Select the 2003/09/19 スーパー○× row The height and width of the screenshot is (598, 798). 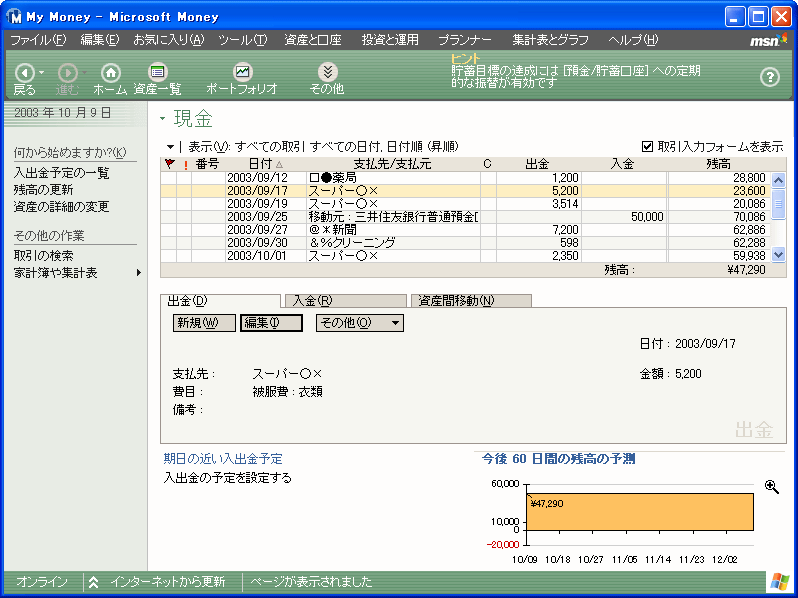(465, 204)
